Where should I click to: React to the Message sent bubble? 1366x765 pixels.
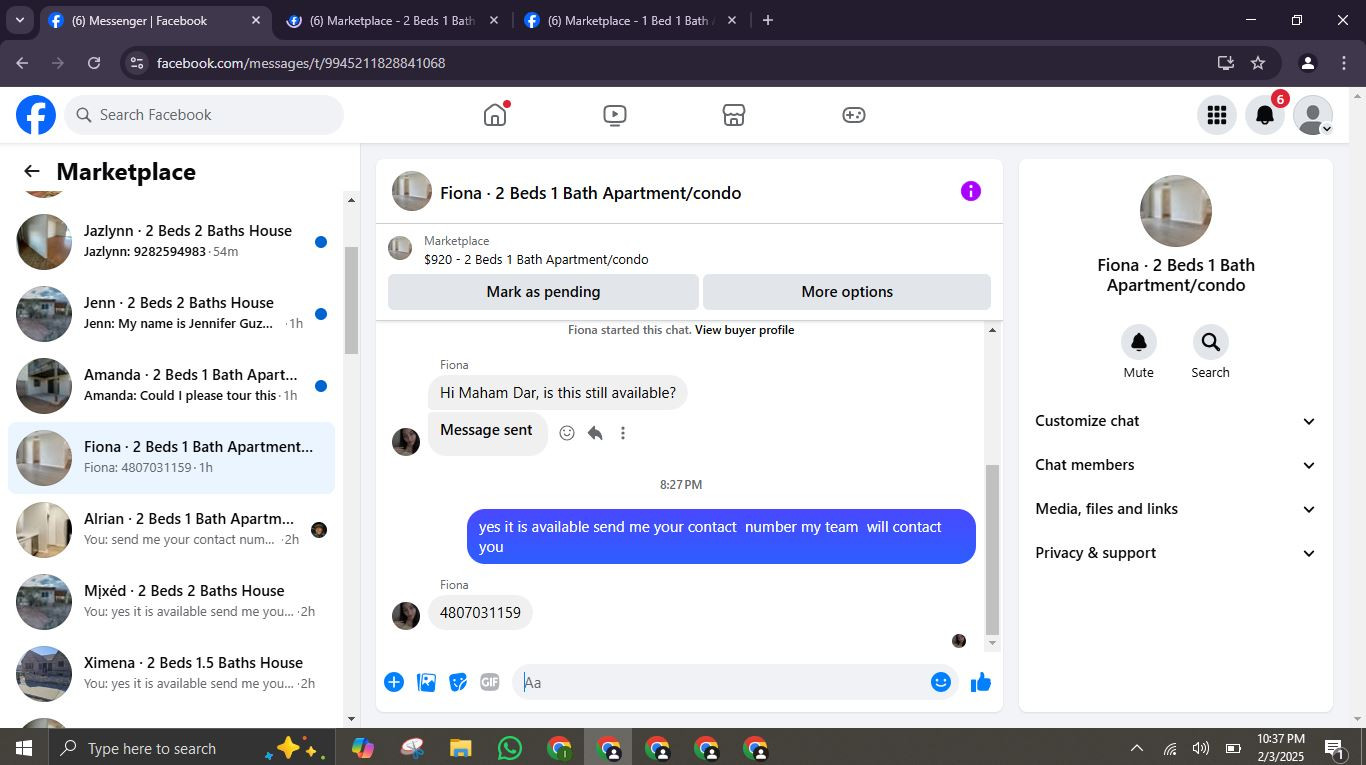(x=567, y=433)
